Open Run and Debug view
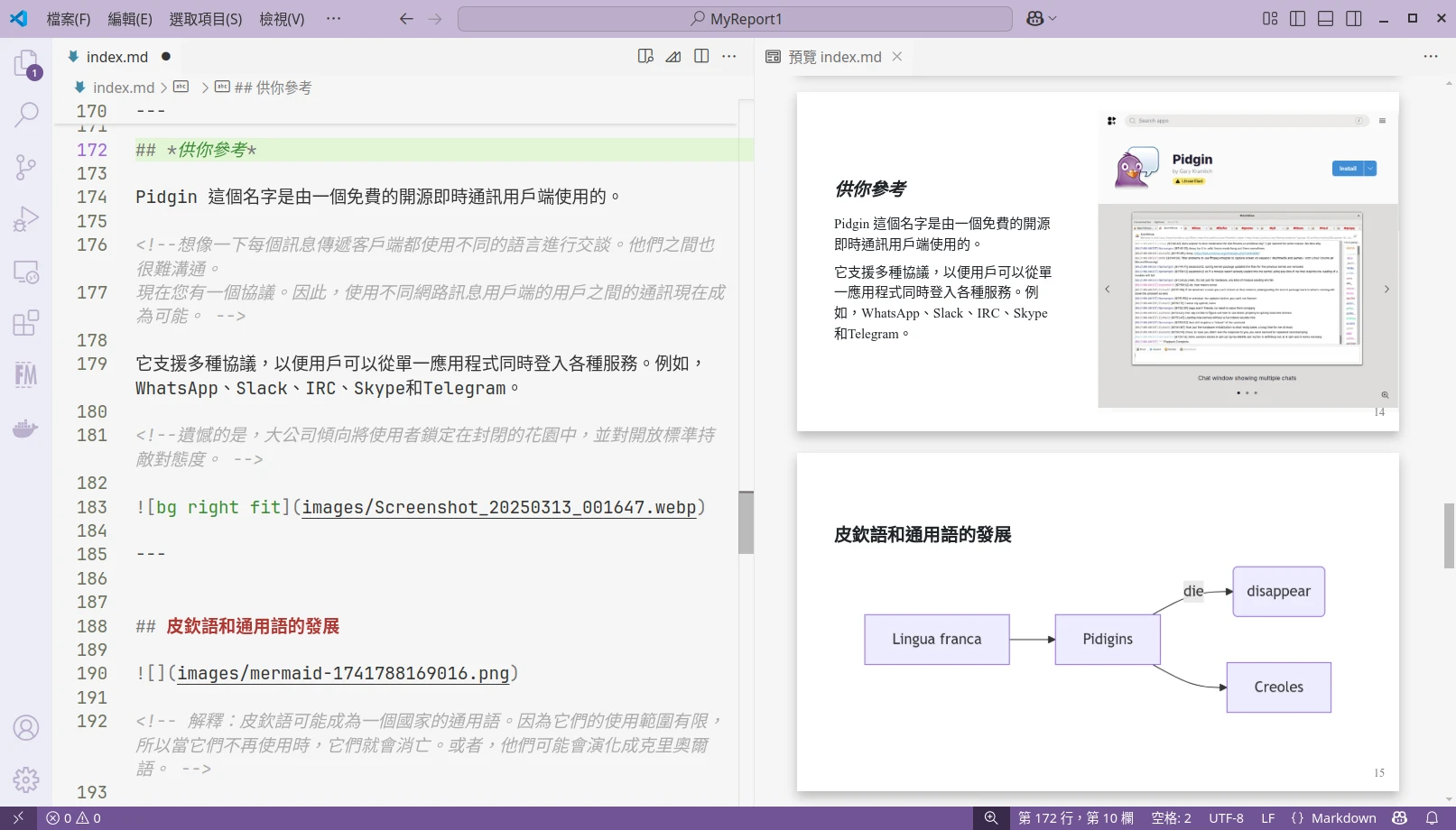The width and height of the screenshot is (1456, 830). pos(26,219)
